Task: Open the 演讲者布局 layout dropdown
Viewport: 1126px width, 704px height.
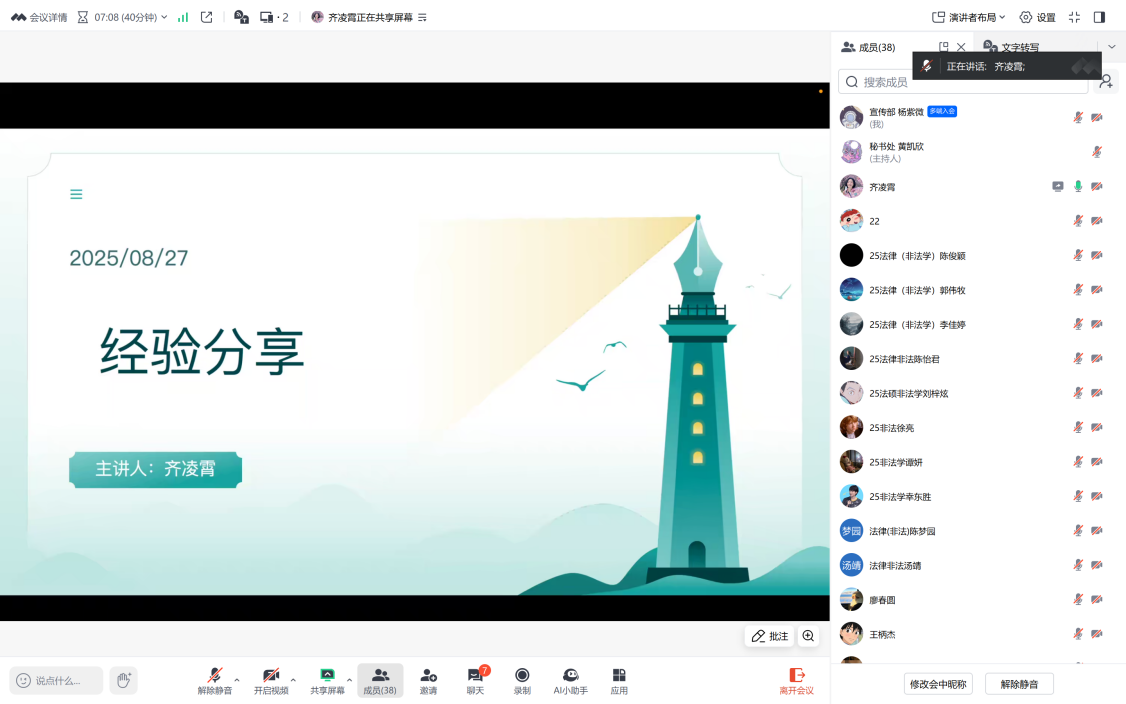Action: coord(969,17)
